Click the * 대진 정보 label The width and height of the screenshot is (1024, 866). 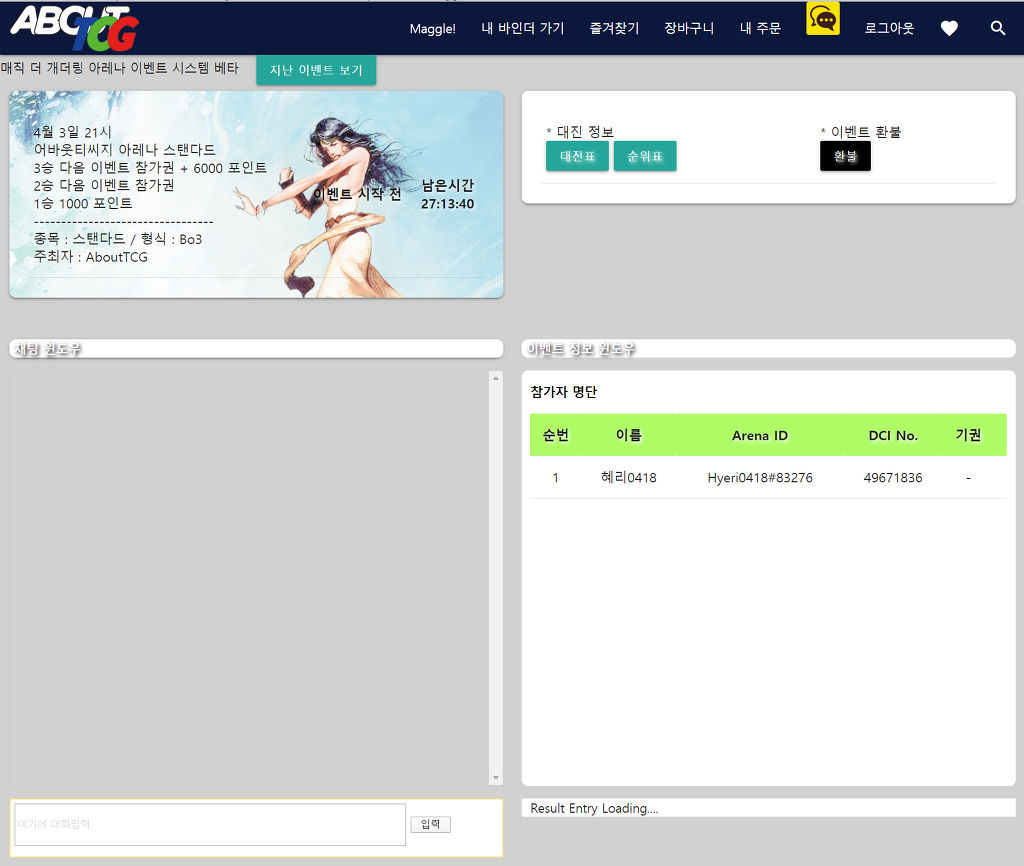pos(580,132)
